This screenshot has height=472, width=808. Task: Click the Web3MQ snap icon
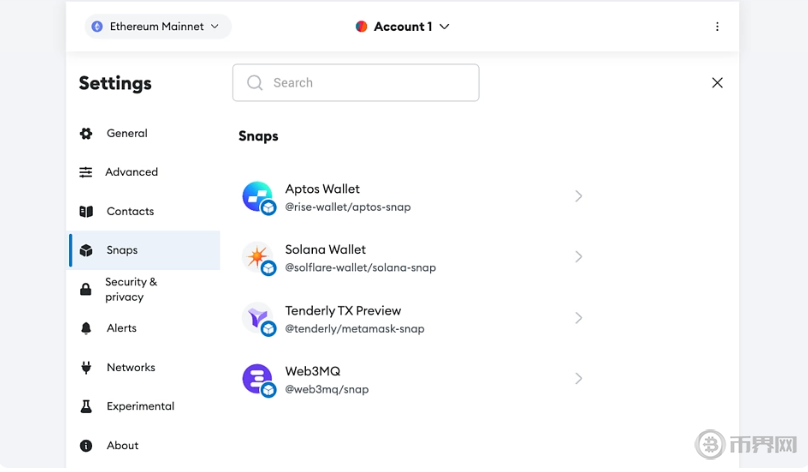pyautogui.click(x=257, y=379)
